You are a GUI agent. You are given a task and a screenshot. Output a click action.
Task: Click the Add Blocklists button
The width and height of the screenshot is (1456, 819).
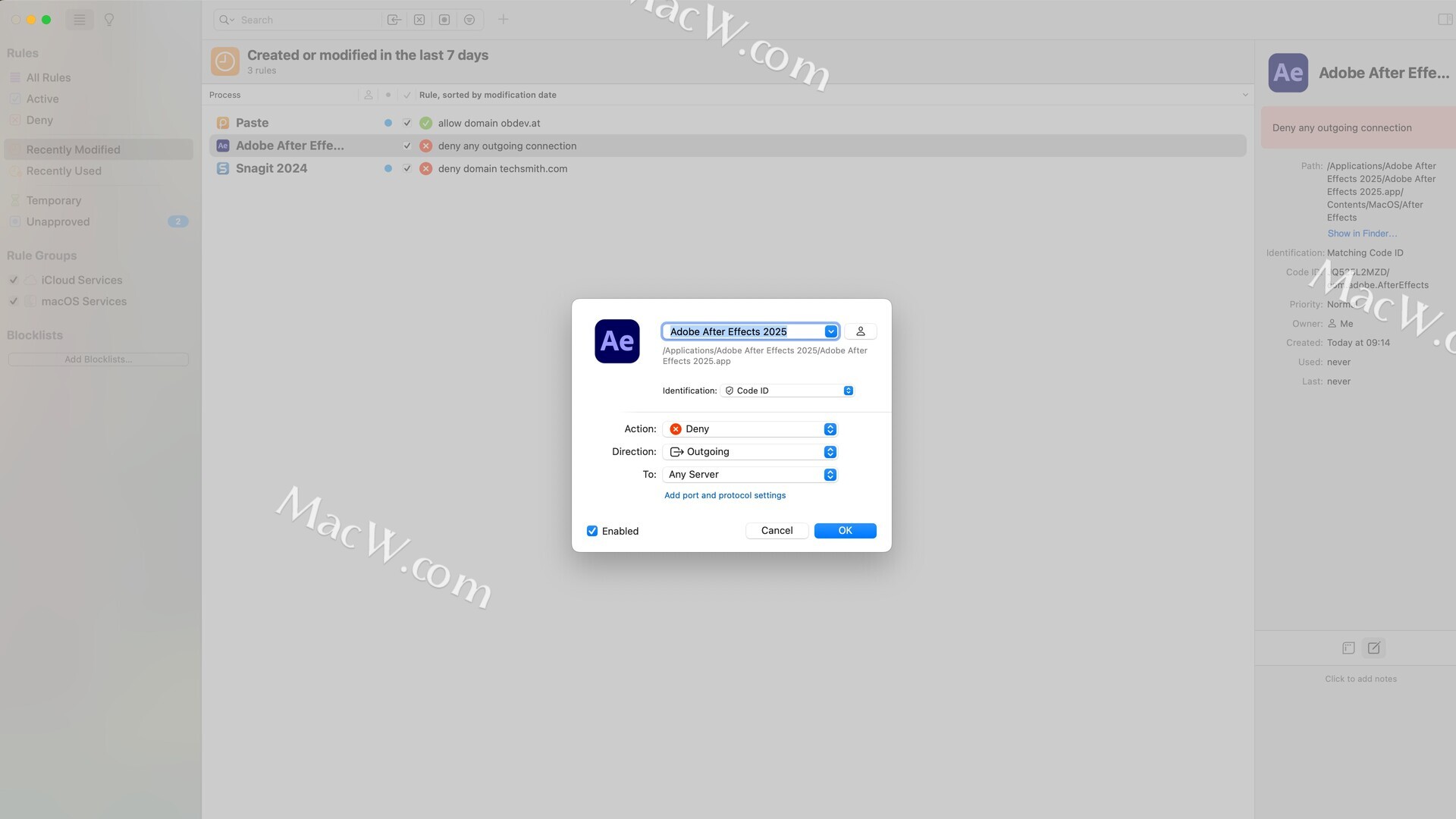pos(98,359)
